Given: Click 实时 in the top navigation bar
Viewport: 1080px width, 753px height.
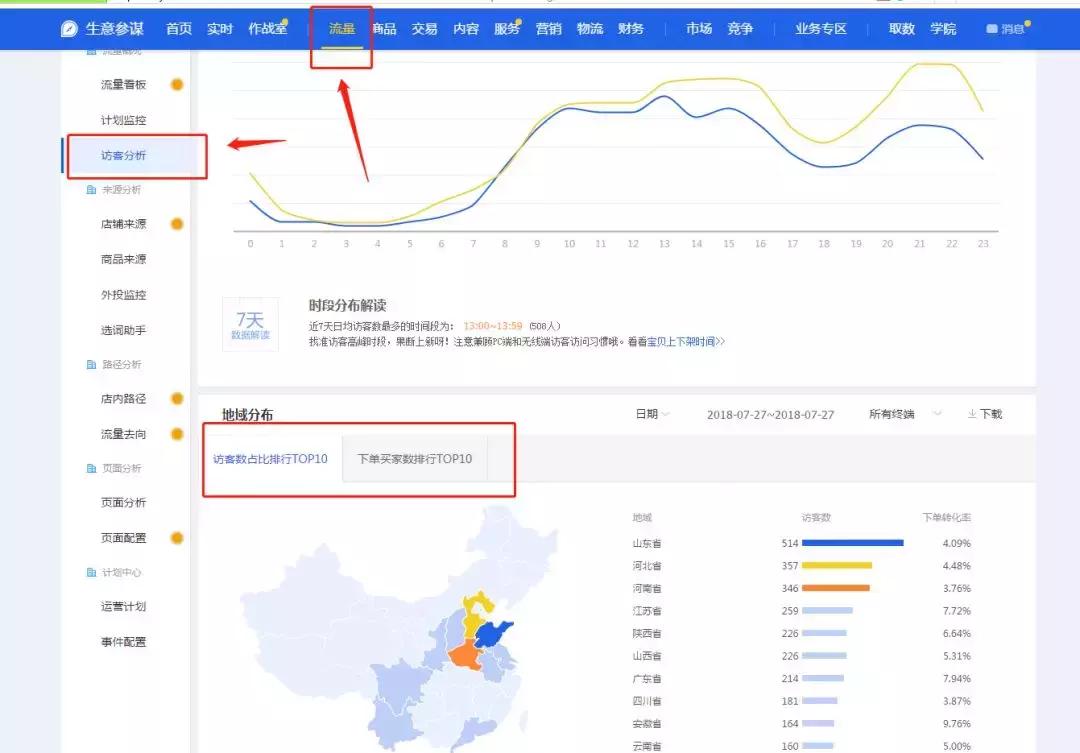Looking at the screenshot, I should point(219,29).
